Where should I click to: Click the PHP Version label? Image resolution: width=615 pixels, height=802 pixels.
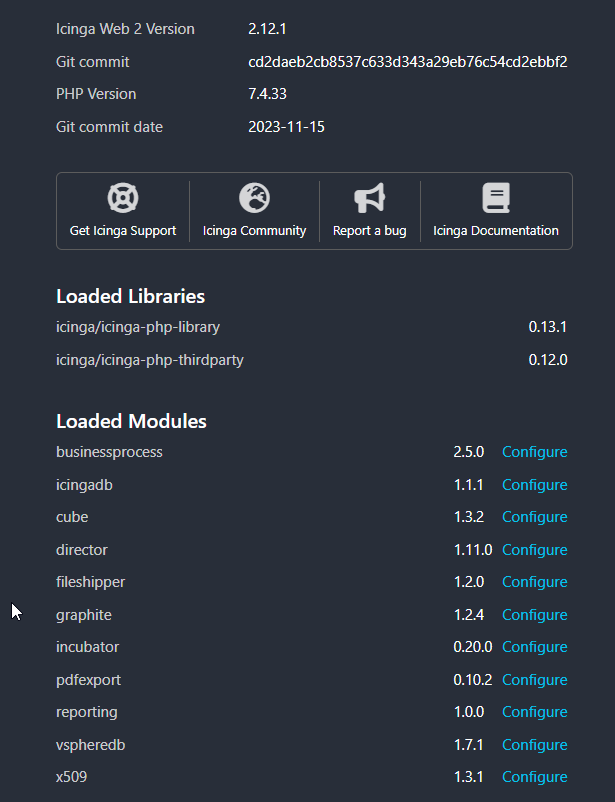point(96,94)
